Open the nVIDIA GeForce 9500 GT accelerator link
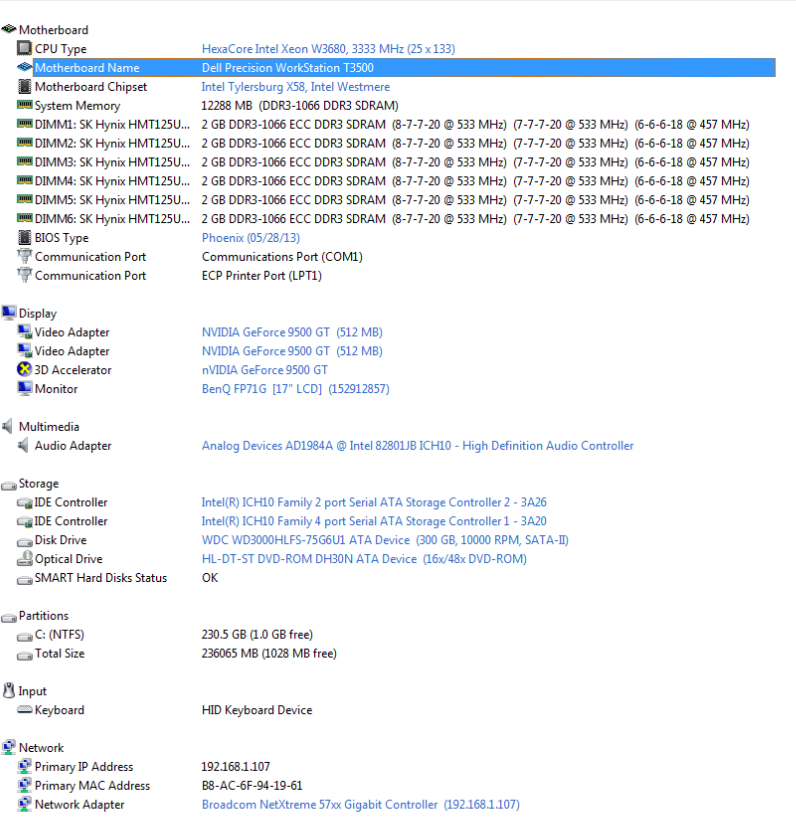This screenshot has height=826, width=796. pyautogui.click(x=264, y=370)
